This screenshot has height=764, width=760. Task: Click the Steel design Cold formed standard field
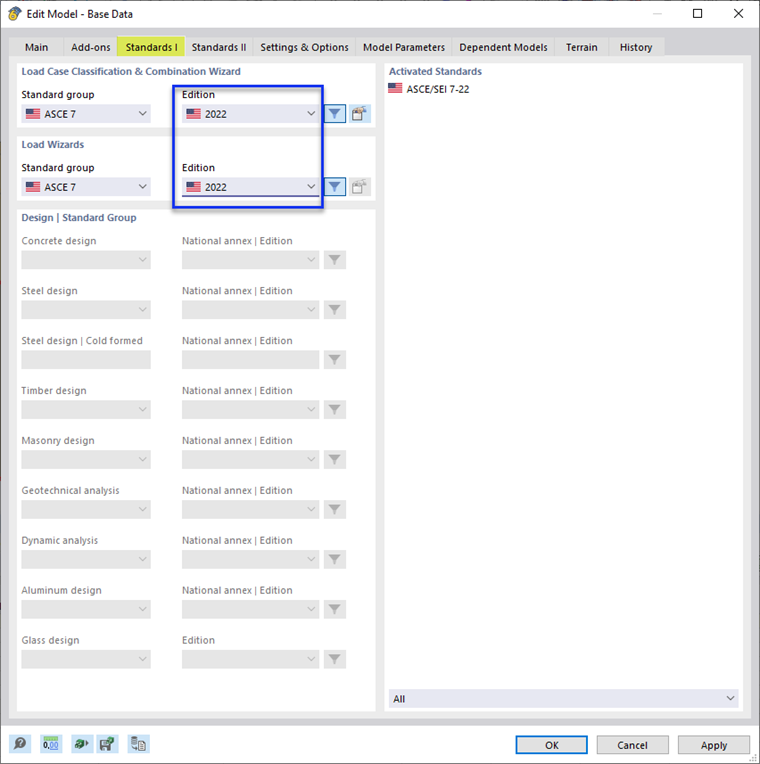86,360
